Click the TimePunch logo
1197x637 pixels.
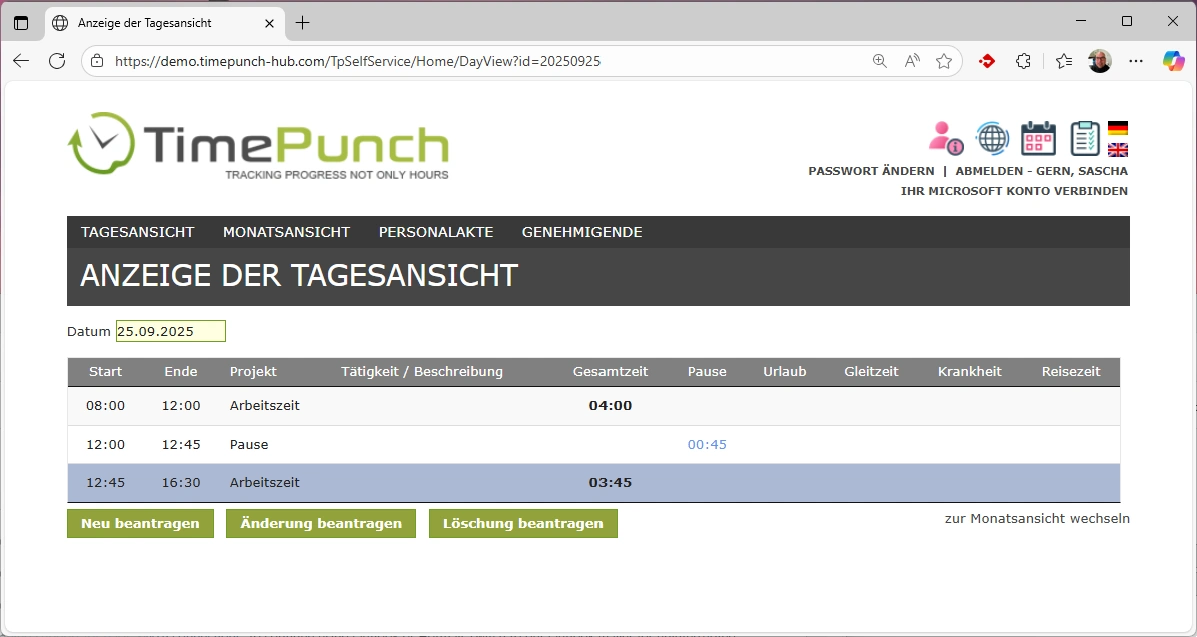pyautogui.click(x=258, y=147)
